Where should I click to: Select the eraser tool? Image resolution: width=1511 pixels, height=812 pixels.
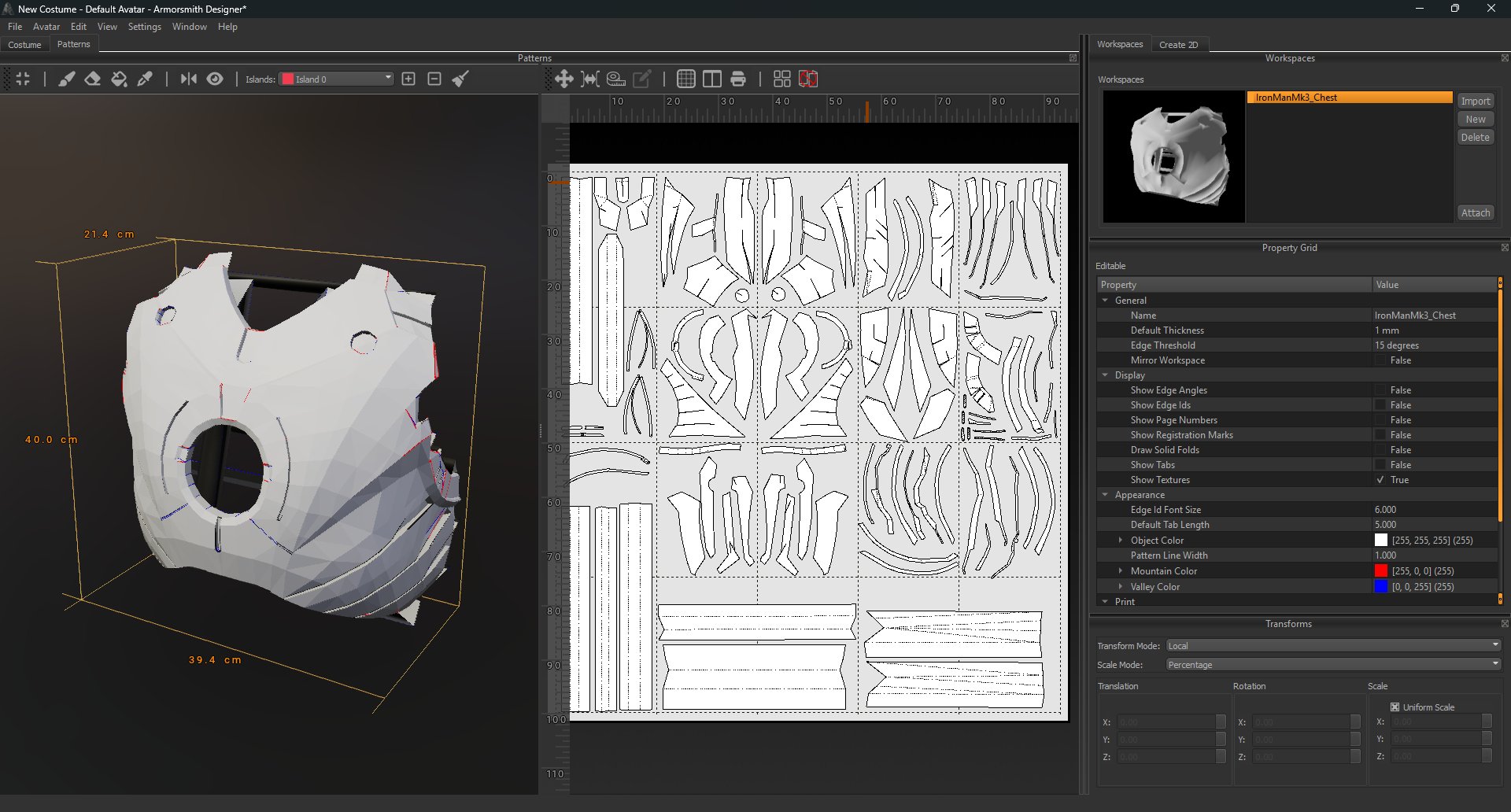click(x=93, y=79)
